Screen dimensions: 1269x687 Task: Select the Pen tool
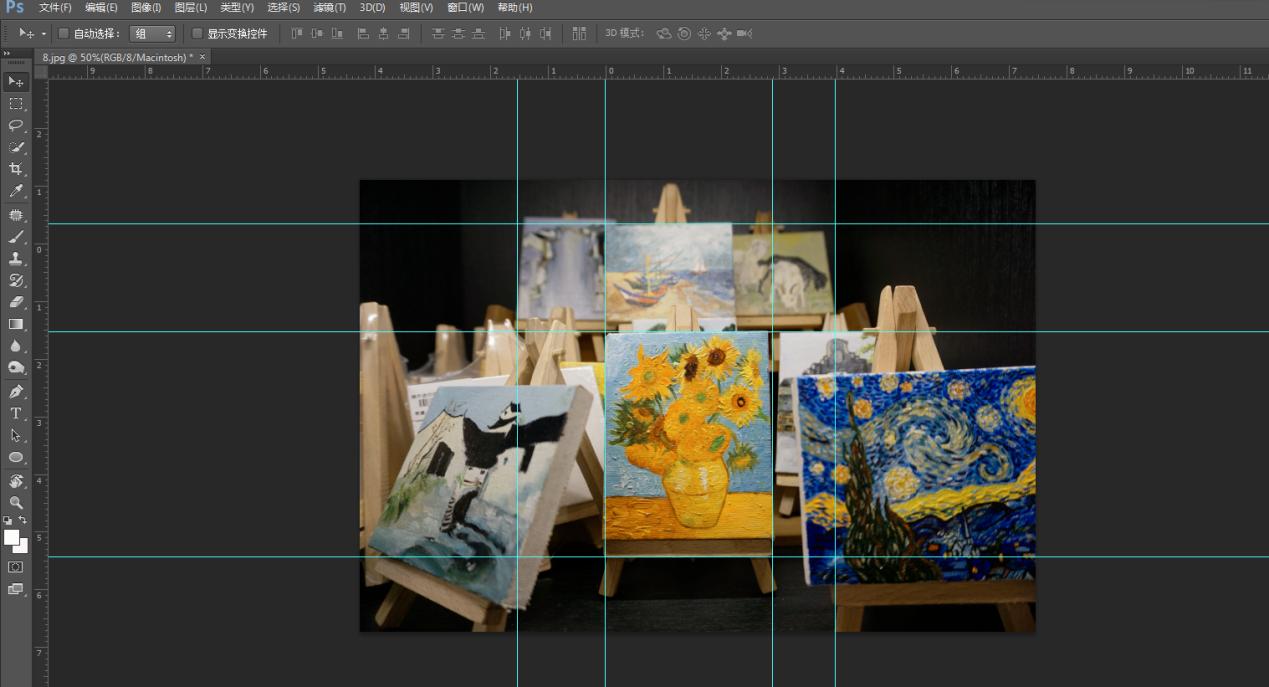point(16,391)
